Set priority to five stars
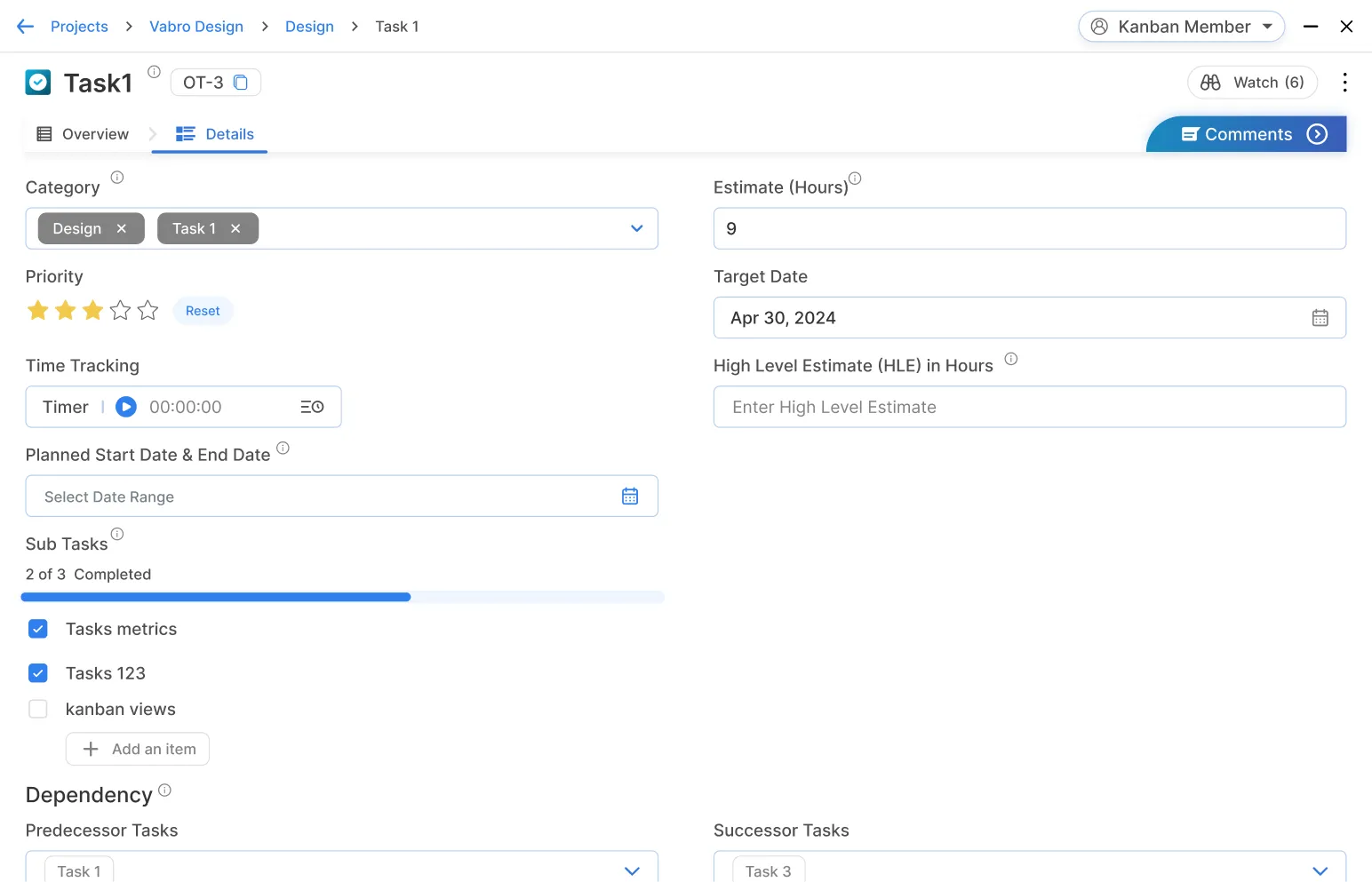Image resolution: width=1372 pixels, height=882 pixels. [148, 311]
